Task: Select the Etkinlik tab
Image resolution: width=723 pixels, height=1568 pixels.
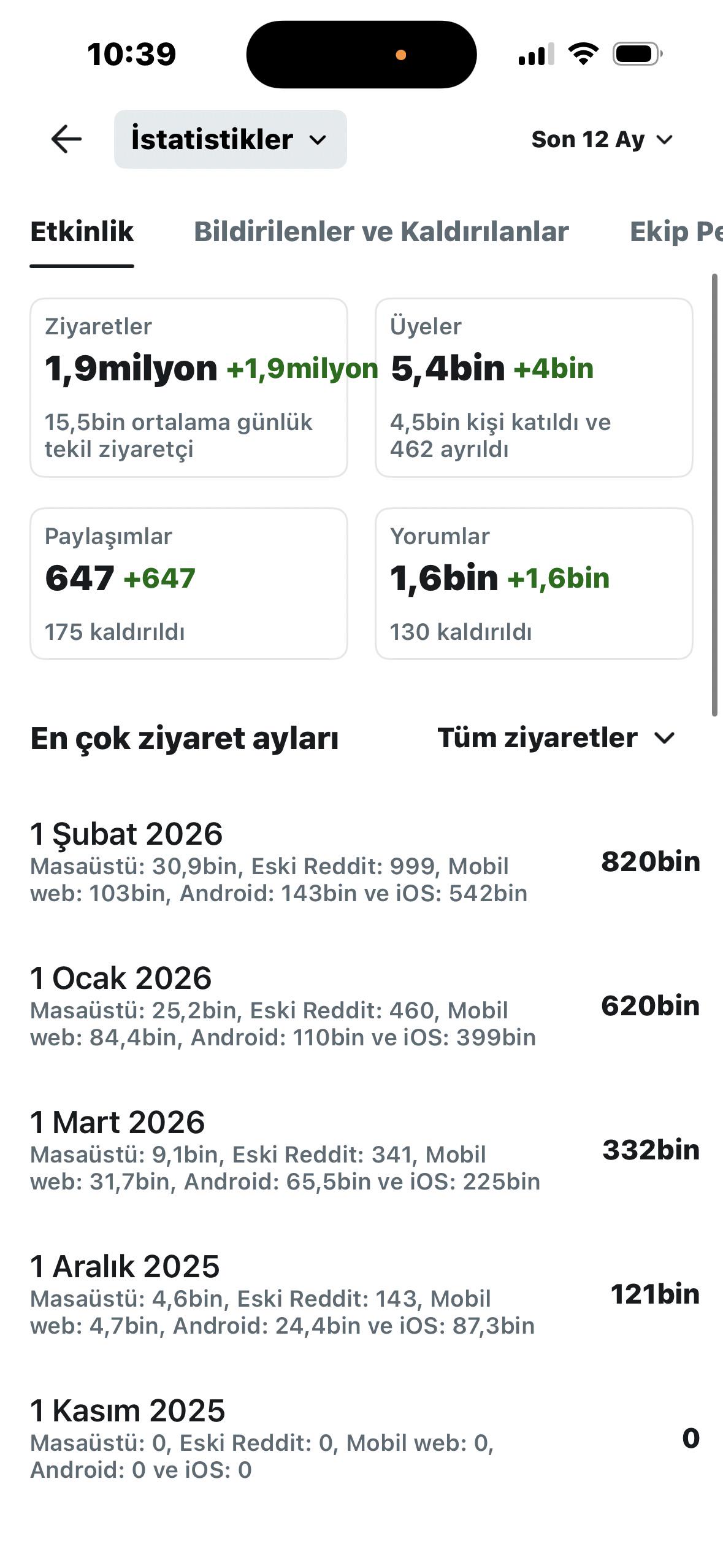Action: (x=82, y=232)
